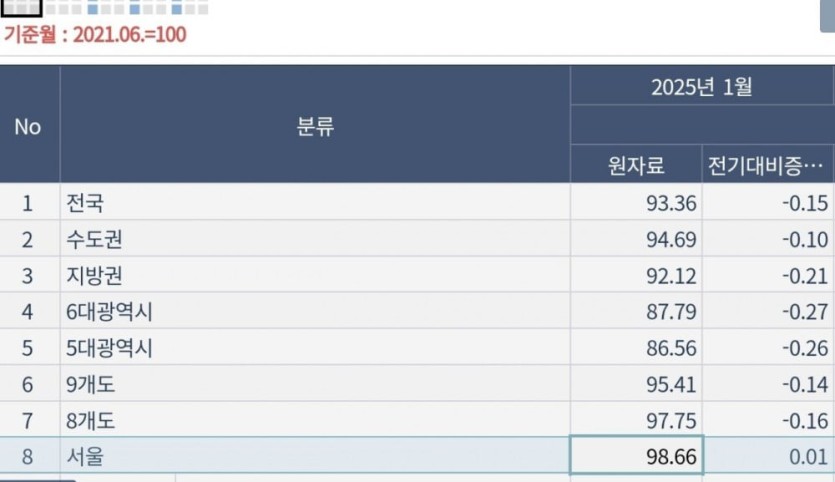Screen dimensions: 835x482
Task: Select the 2025년 1월 header cell
Action: coord(701,87)
